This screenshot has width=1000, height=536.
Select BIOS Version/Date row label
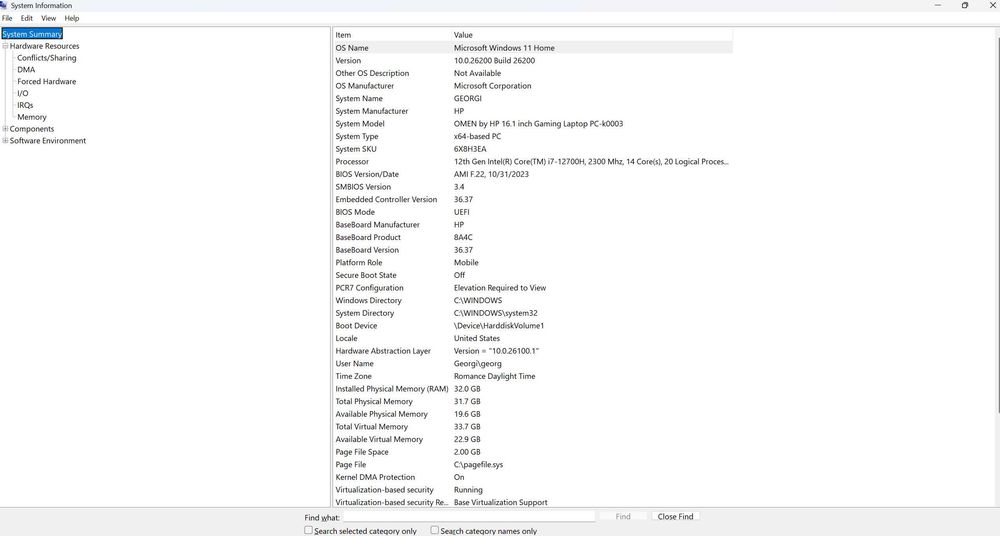pyautogui.click(x=367, y=174)
